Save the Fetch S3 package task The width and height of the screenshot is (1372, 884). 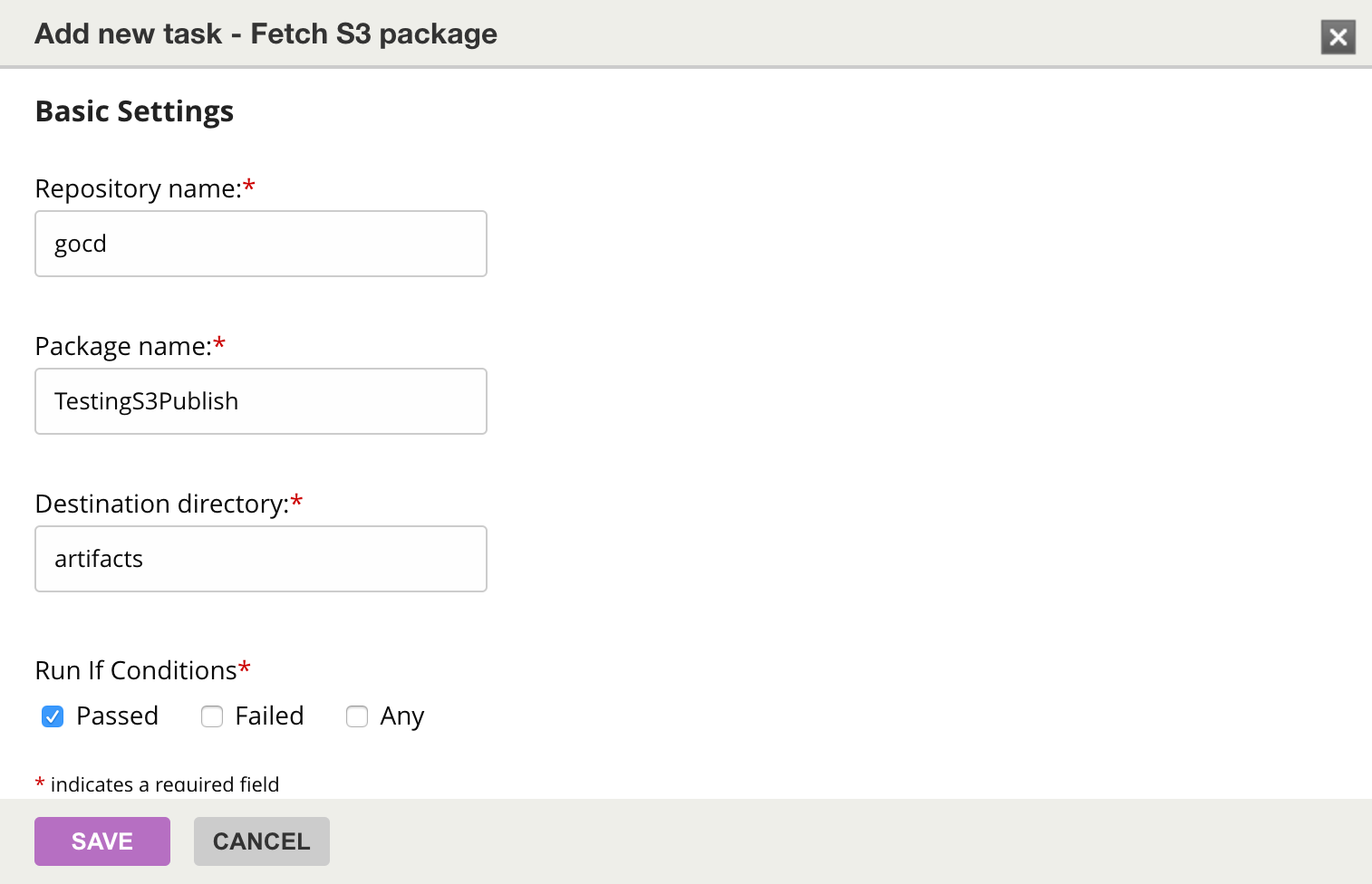coord(102,841)
